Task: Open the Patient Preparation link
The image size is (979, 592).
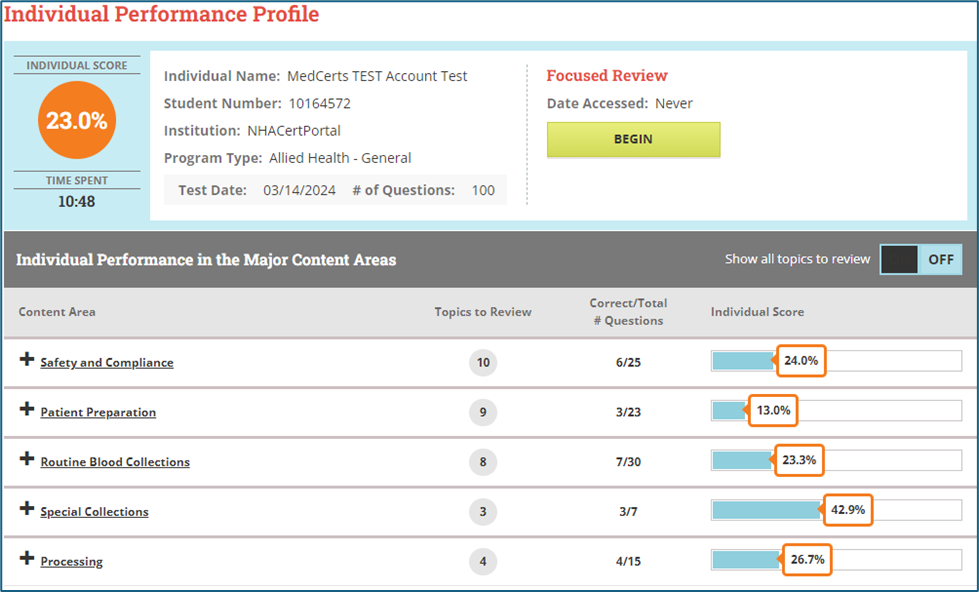Action: click(98, 412)
